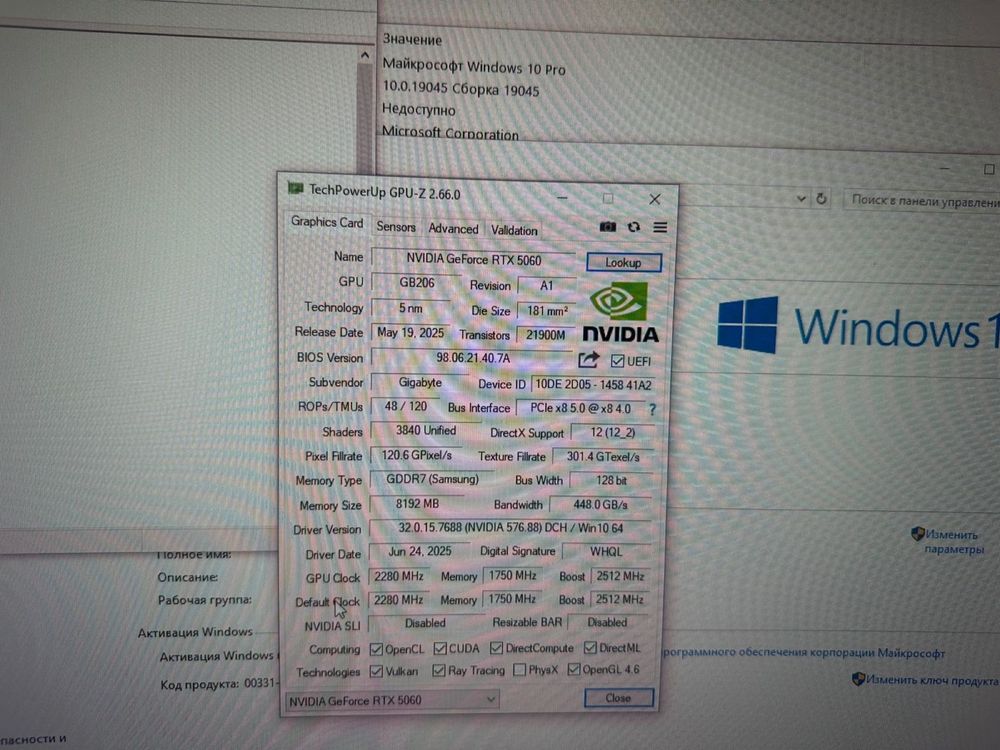This screenshot has width=1000, height=750.
Task: Open the GPU selector dropdown NVIDIA GeForce RTX 5060
Action: coord(392,700)
